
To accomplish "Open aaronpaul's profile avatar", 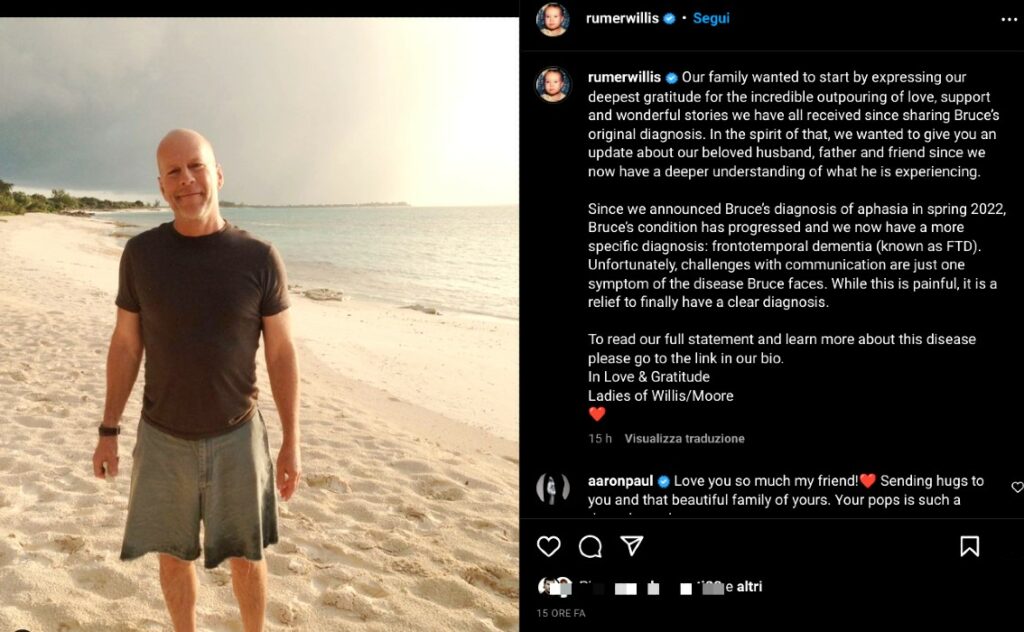I will [552, 488].
